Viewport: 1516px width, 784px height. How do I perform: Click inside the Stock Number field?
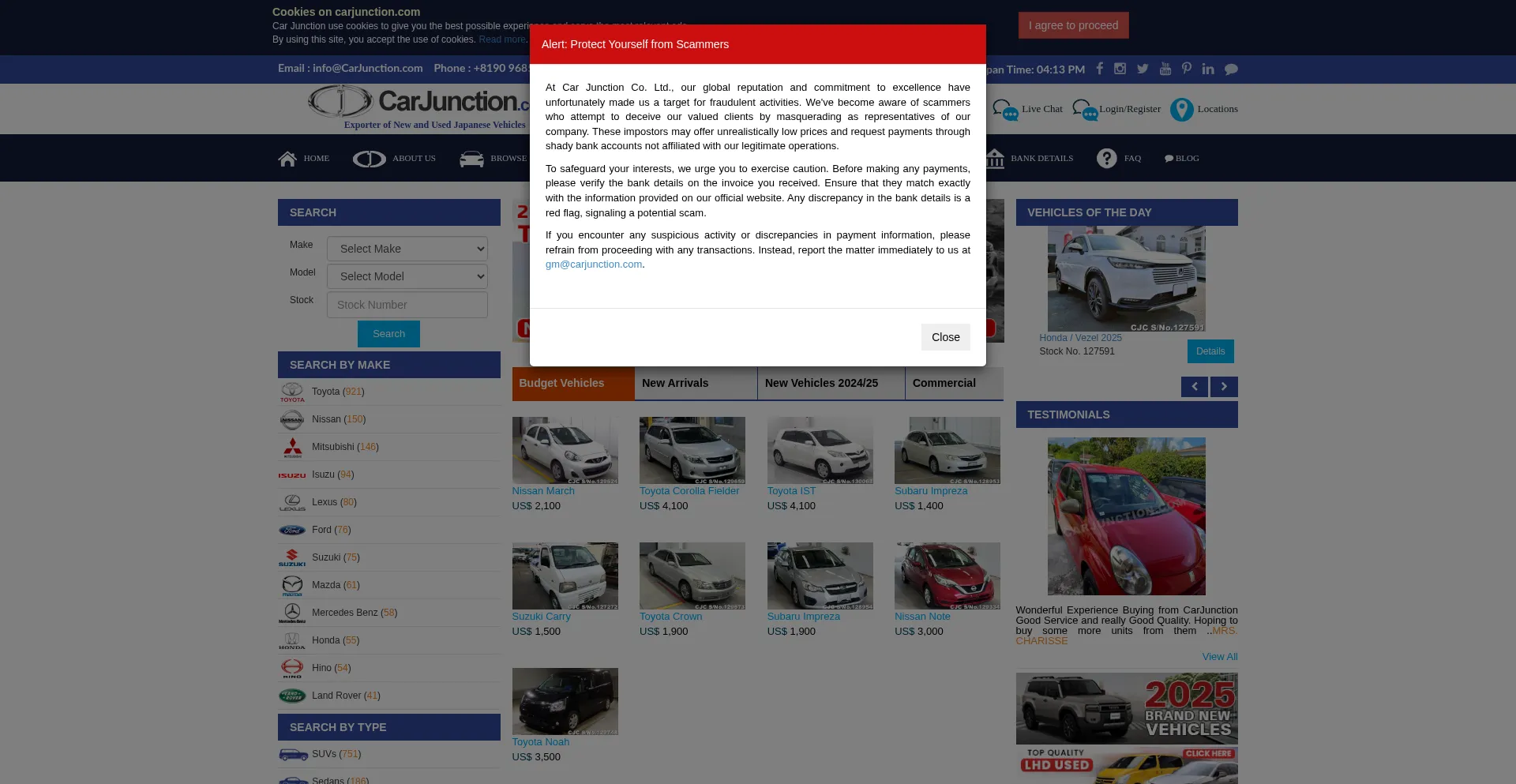click(x=407, y=304)
